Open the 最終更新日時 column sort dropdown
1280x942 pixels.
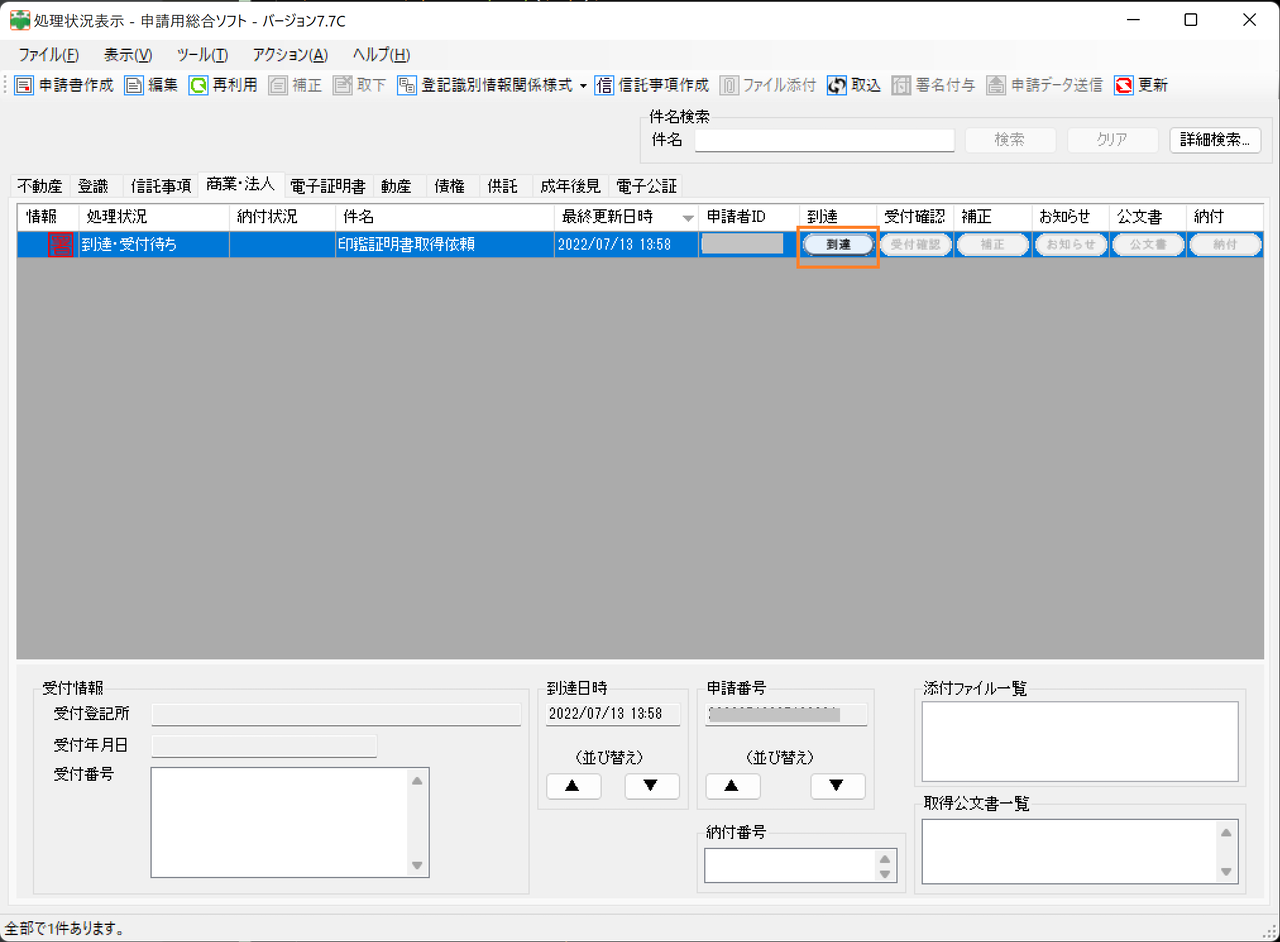(x=687, y=216)
